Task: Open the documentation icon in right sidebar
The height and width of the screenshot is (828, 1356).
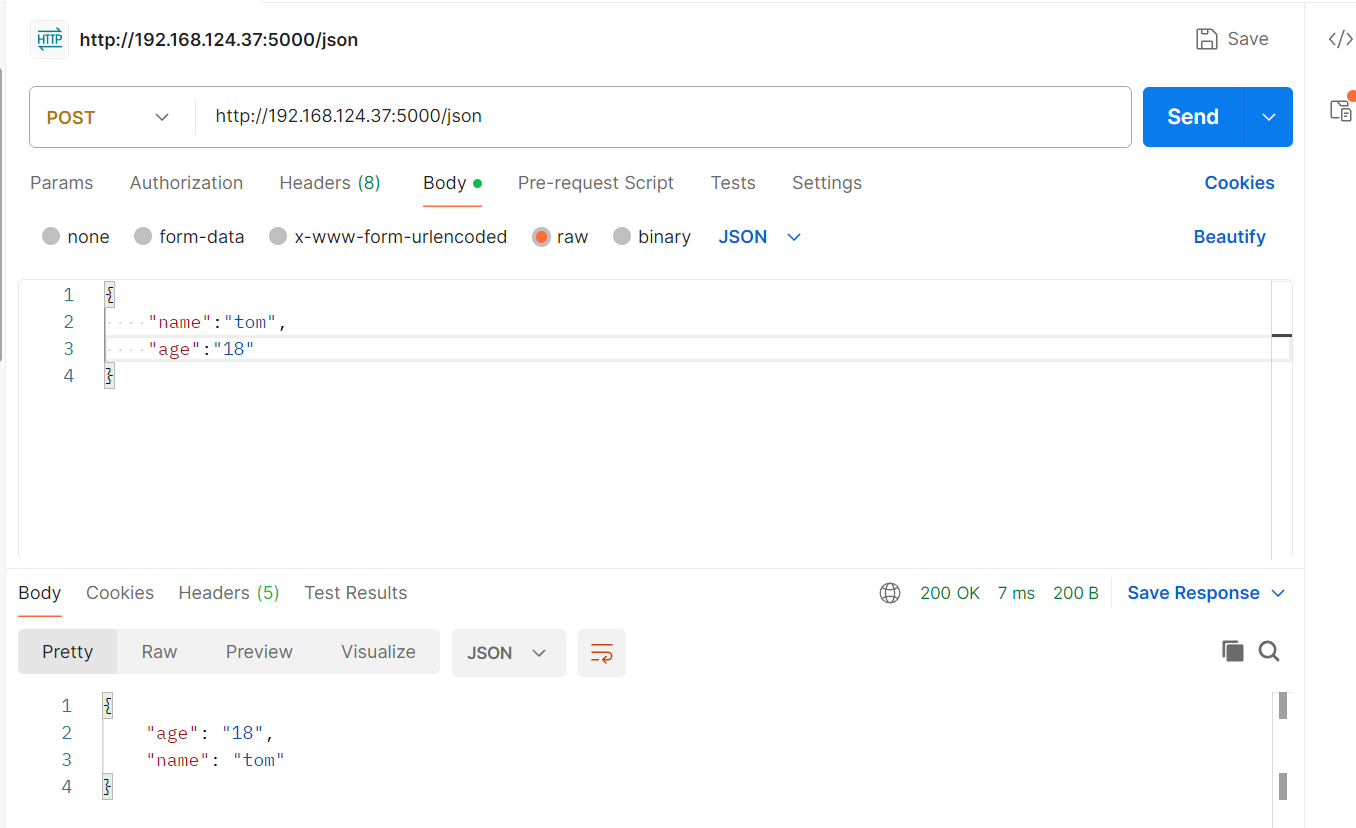Action: click(x=1341, y=109)
